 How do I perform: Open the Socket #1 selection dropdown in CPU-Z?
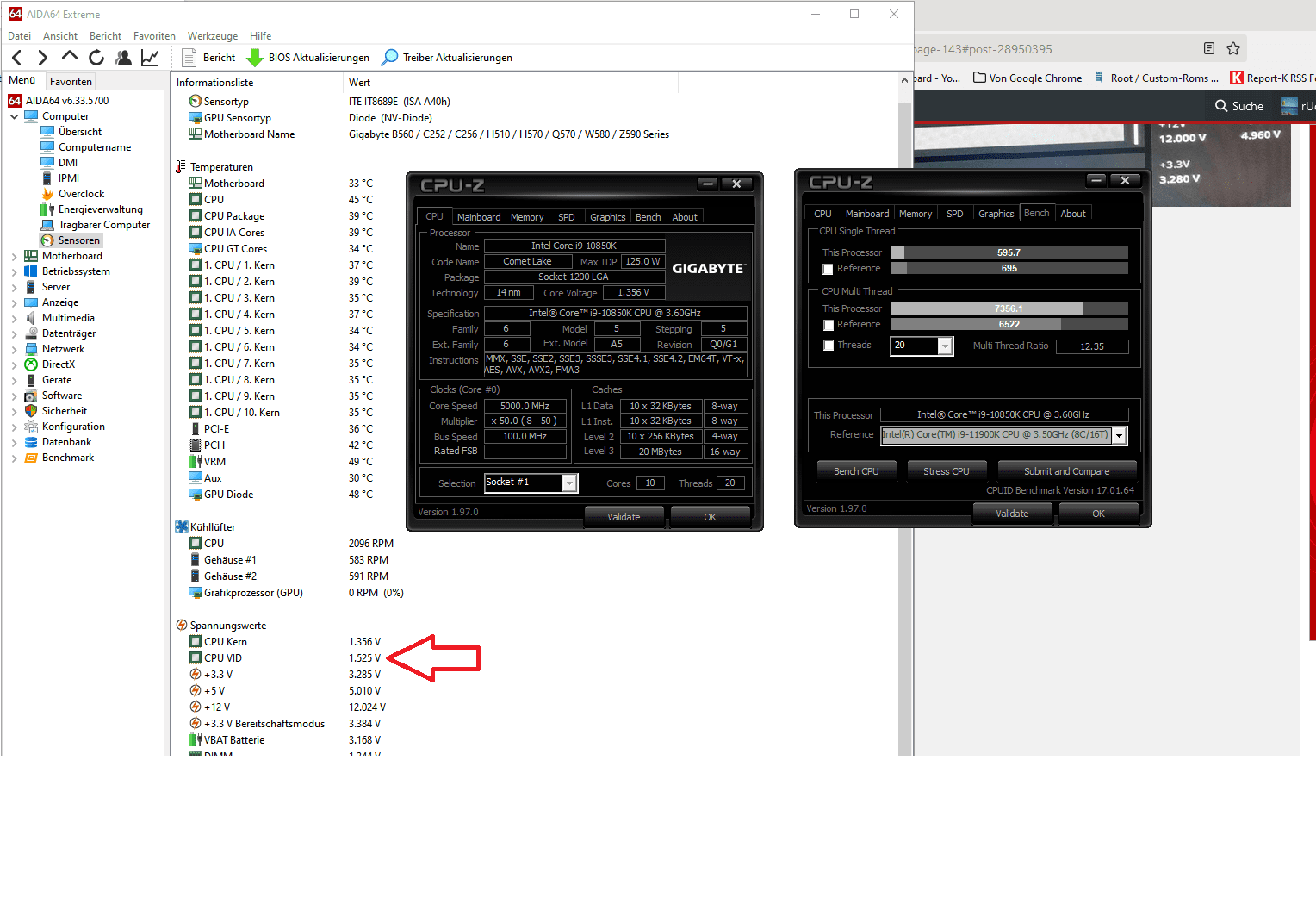[x=569, y=483]
